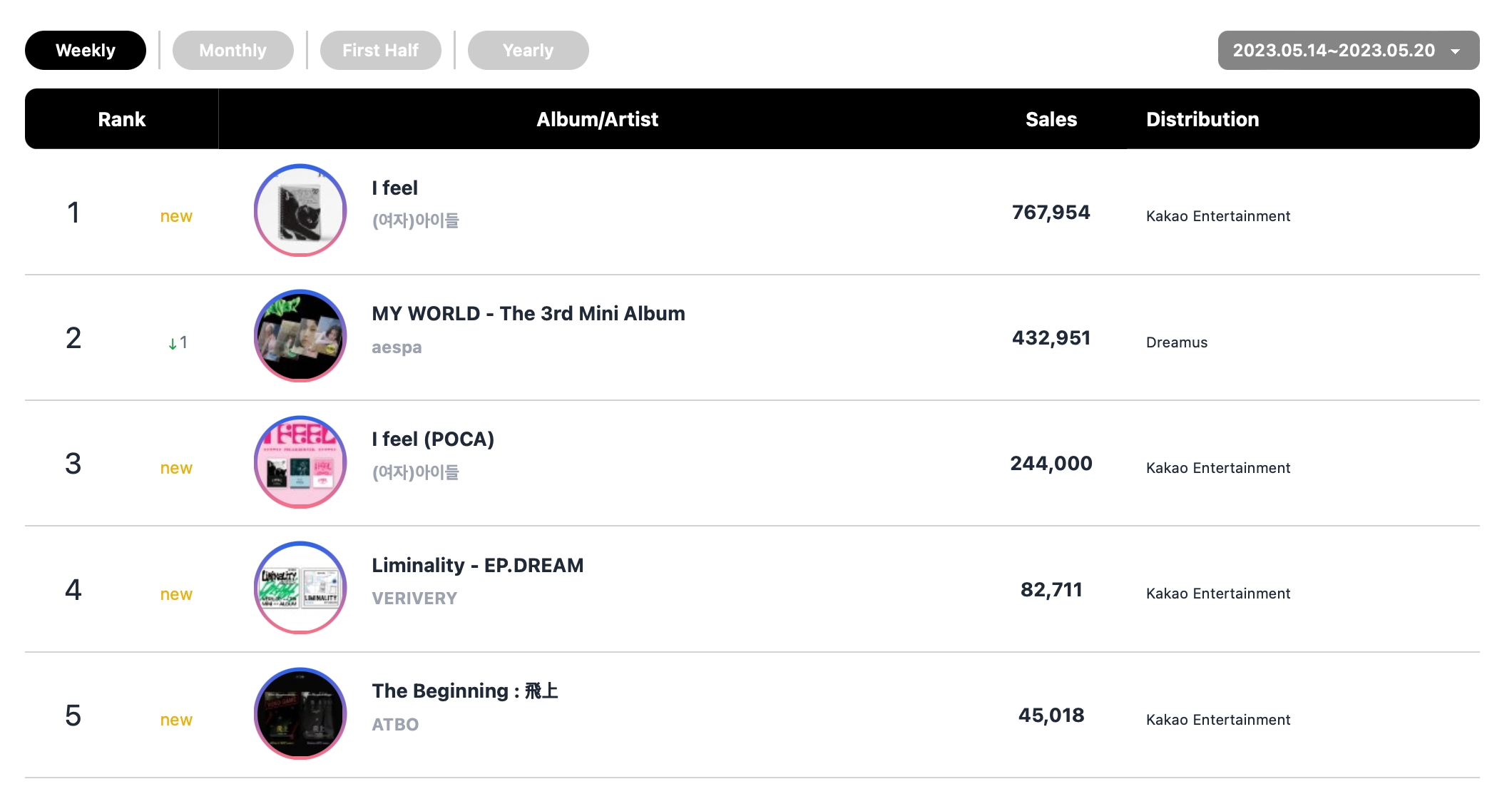Switch to the Weekly chart tab

pyautogui.click(x=86, y=51)
